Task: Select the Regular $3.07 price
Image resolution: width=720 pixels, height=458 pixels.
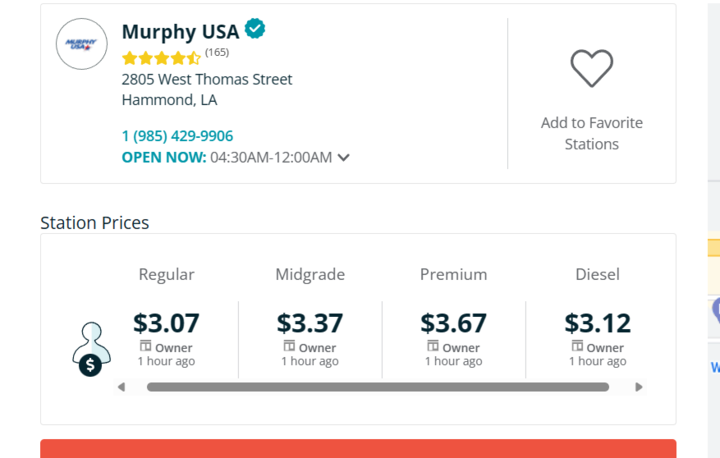Action: [x=166, y=323]
